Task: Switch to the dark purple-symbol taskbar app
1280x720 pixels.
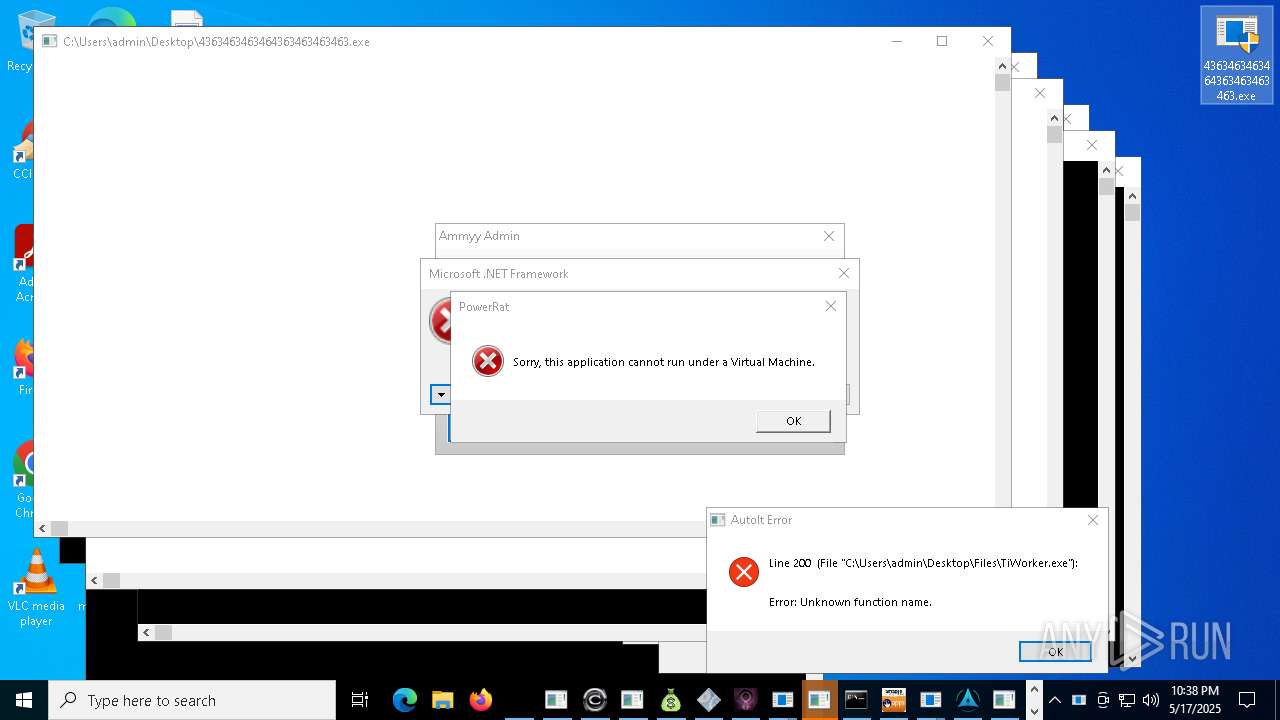Action: click(x=746, y=700)
